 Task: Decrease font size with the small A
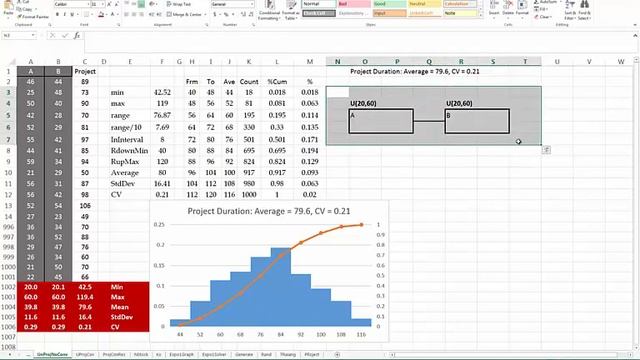point(116,4)
